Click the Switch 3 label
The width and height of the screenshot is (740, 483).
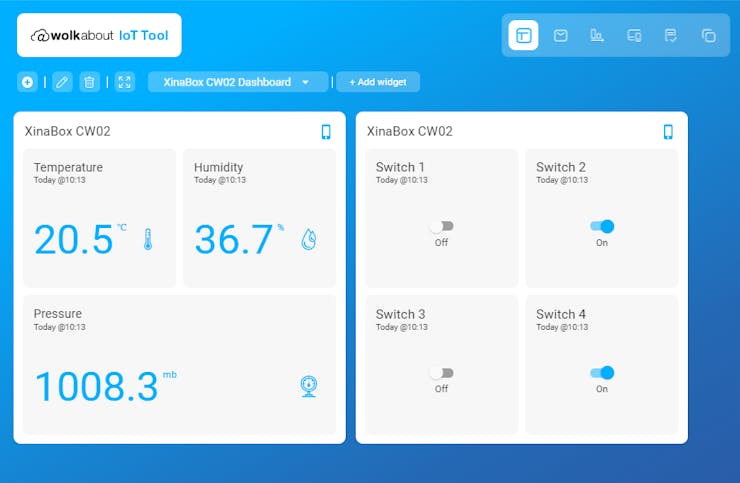(400, 314)
